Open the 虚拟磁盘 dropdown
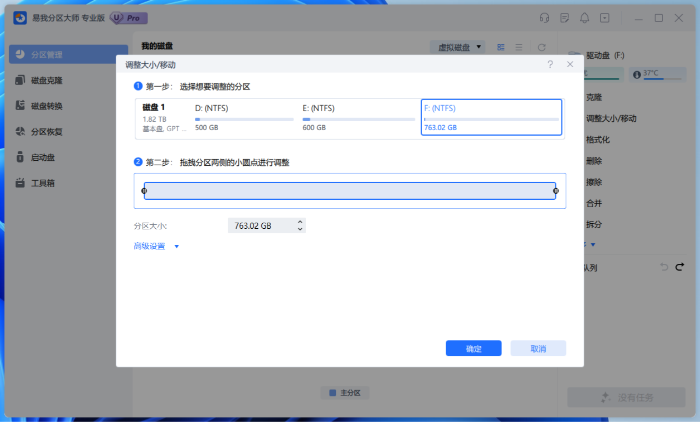 (x=459, y=47)
